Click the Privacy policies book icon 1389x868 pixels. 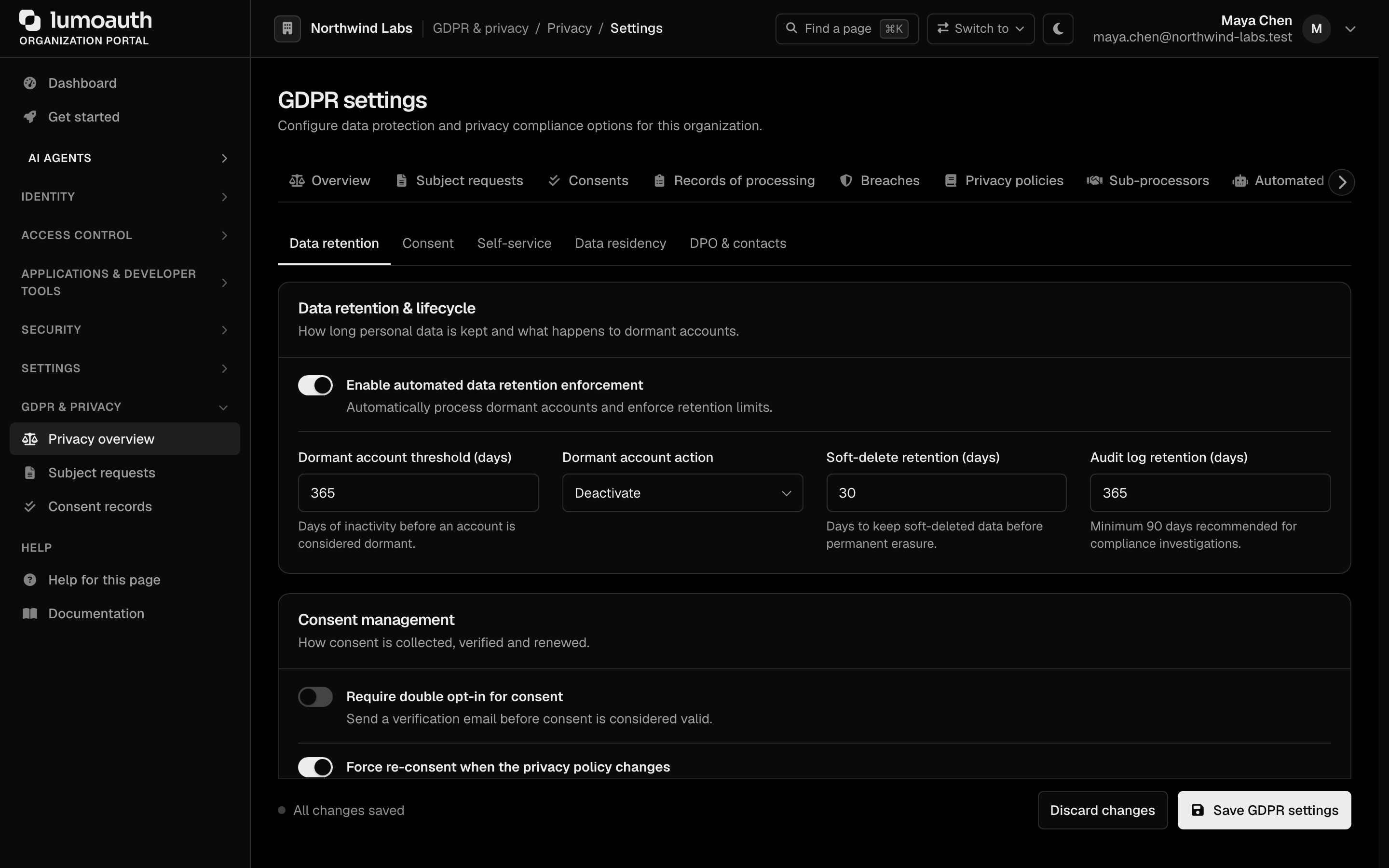pyautogui.click(x=951, y=181)
